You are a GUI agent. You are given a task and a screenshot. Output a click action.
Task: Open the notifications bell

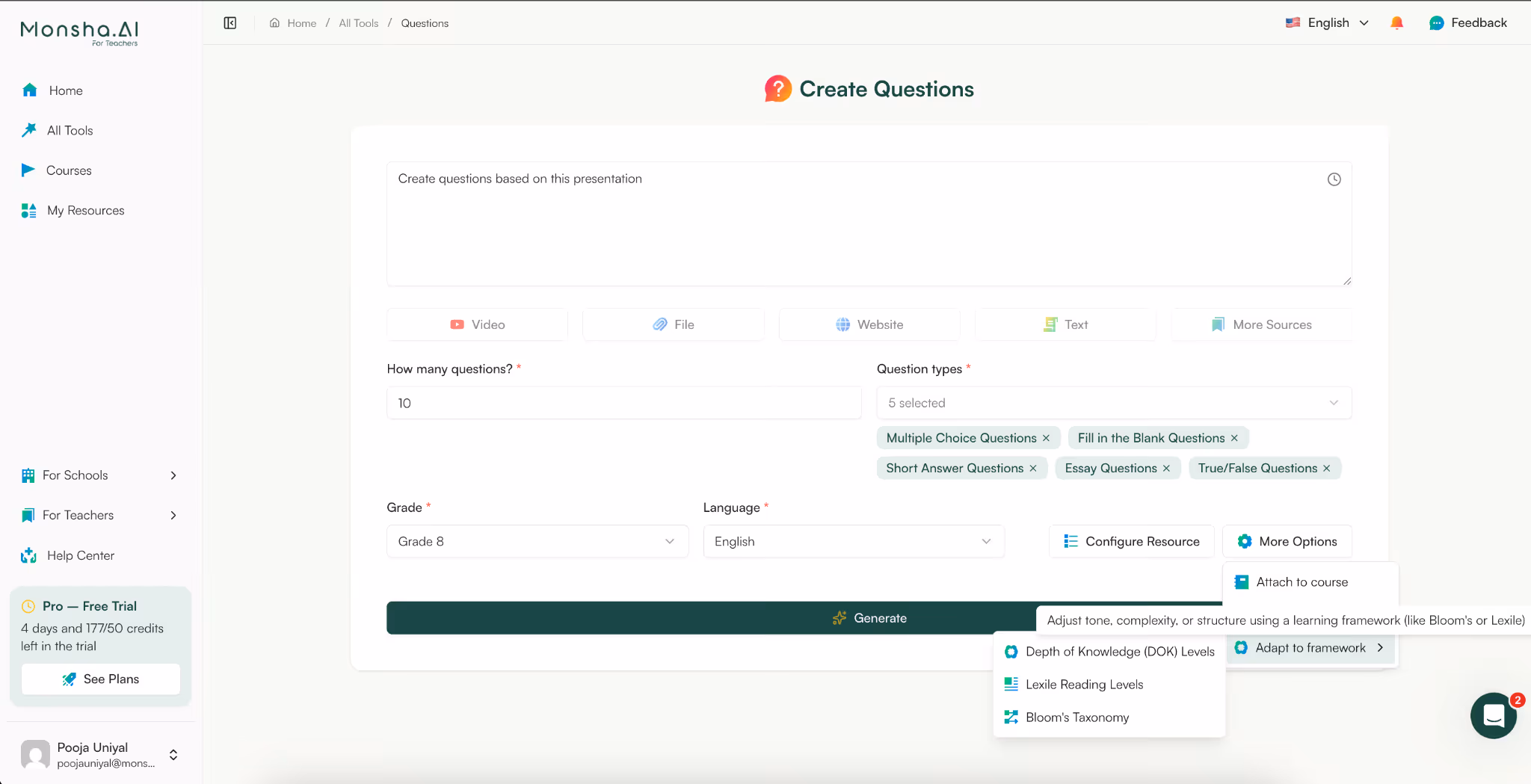[x=1396, y=22]
